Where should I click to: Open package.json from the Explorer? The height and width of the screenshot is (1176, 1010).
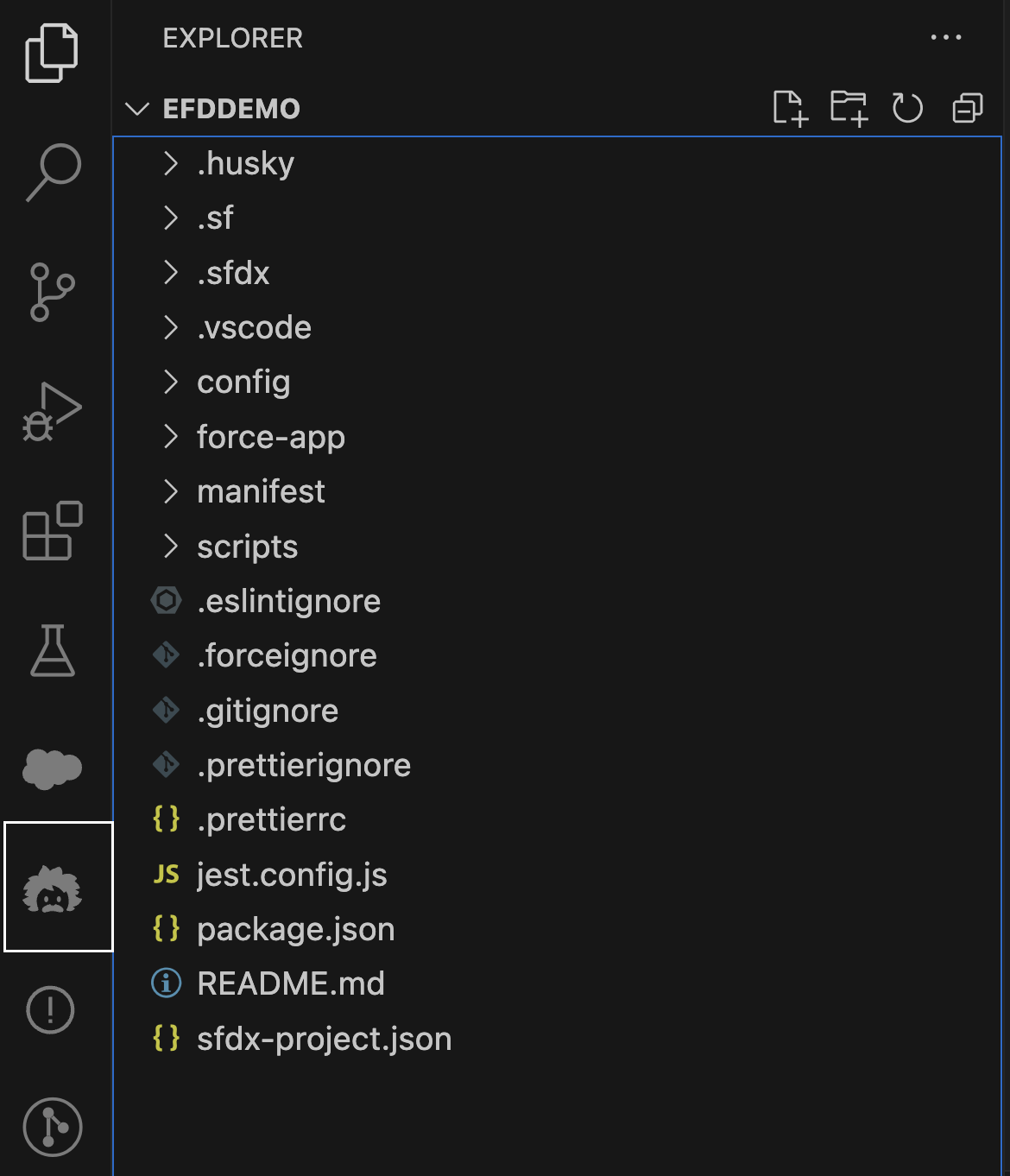coord(295,928)
